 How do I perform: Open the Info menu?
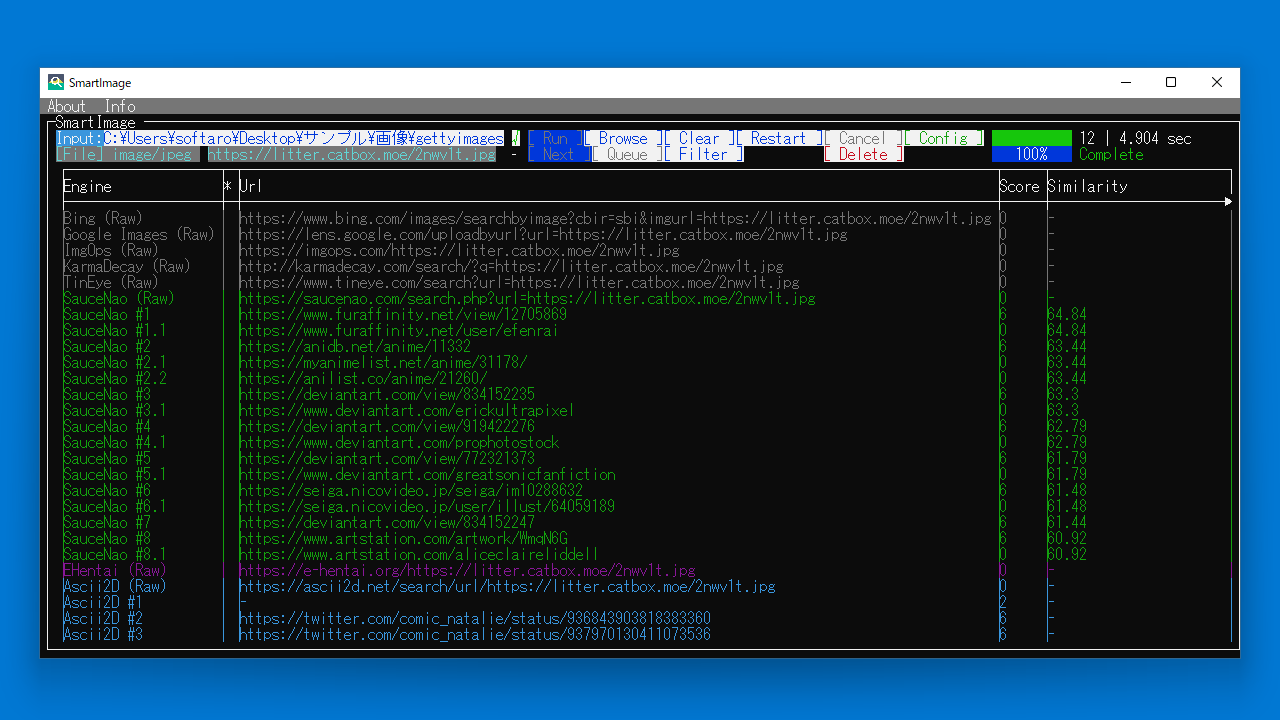click(120, 106)
